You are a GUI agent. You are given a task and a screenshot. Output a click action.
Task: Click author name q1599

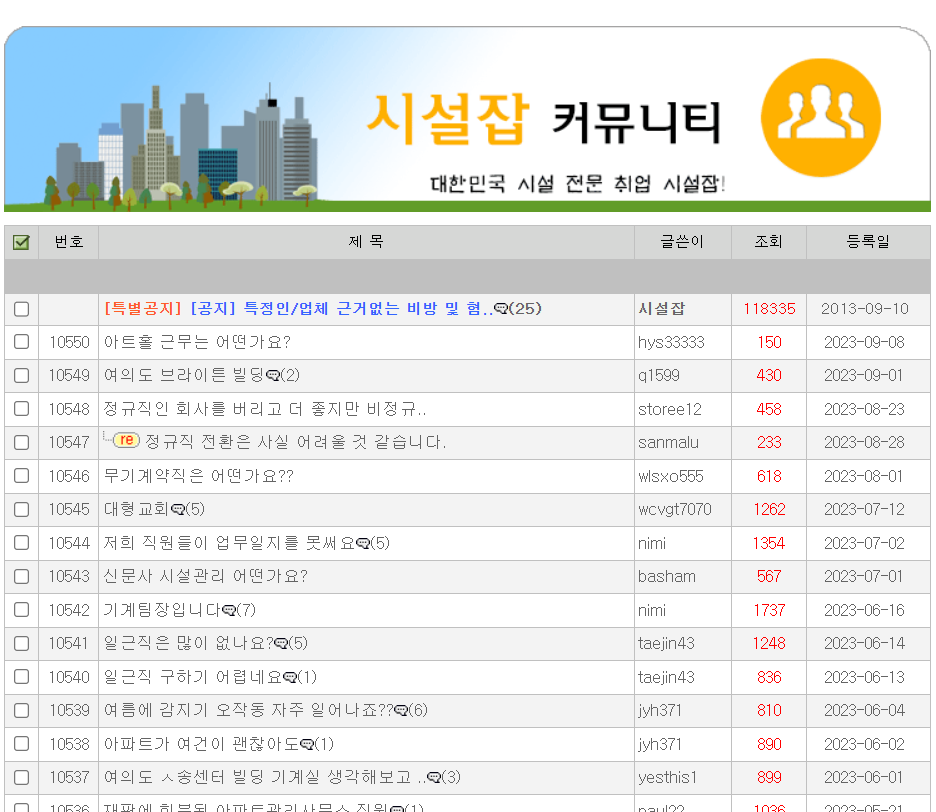pos(658,376)
